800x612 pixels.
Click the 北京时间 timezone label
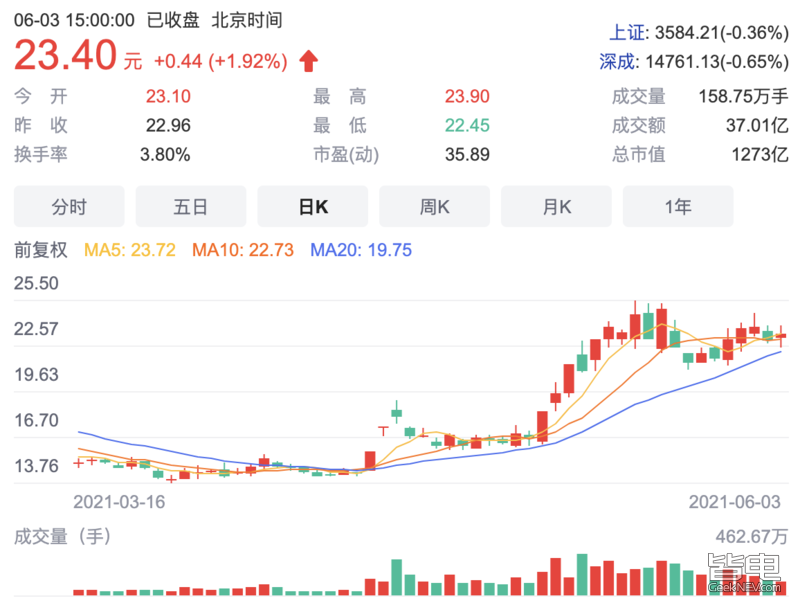tap(247, 20)
